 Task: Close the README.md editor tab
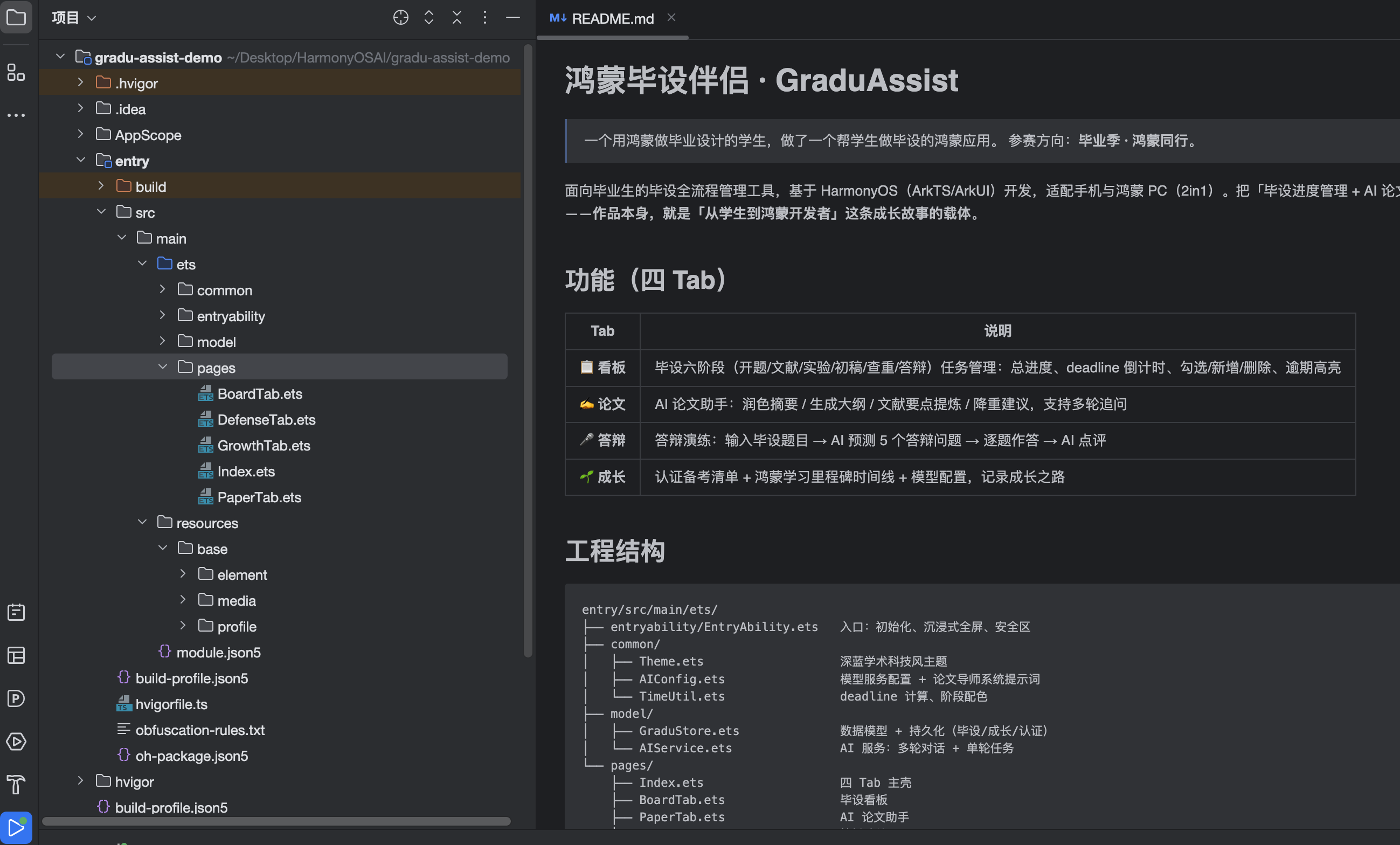(x=671, y=18)
